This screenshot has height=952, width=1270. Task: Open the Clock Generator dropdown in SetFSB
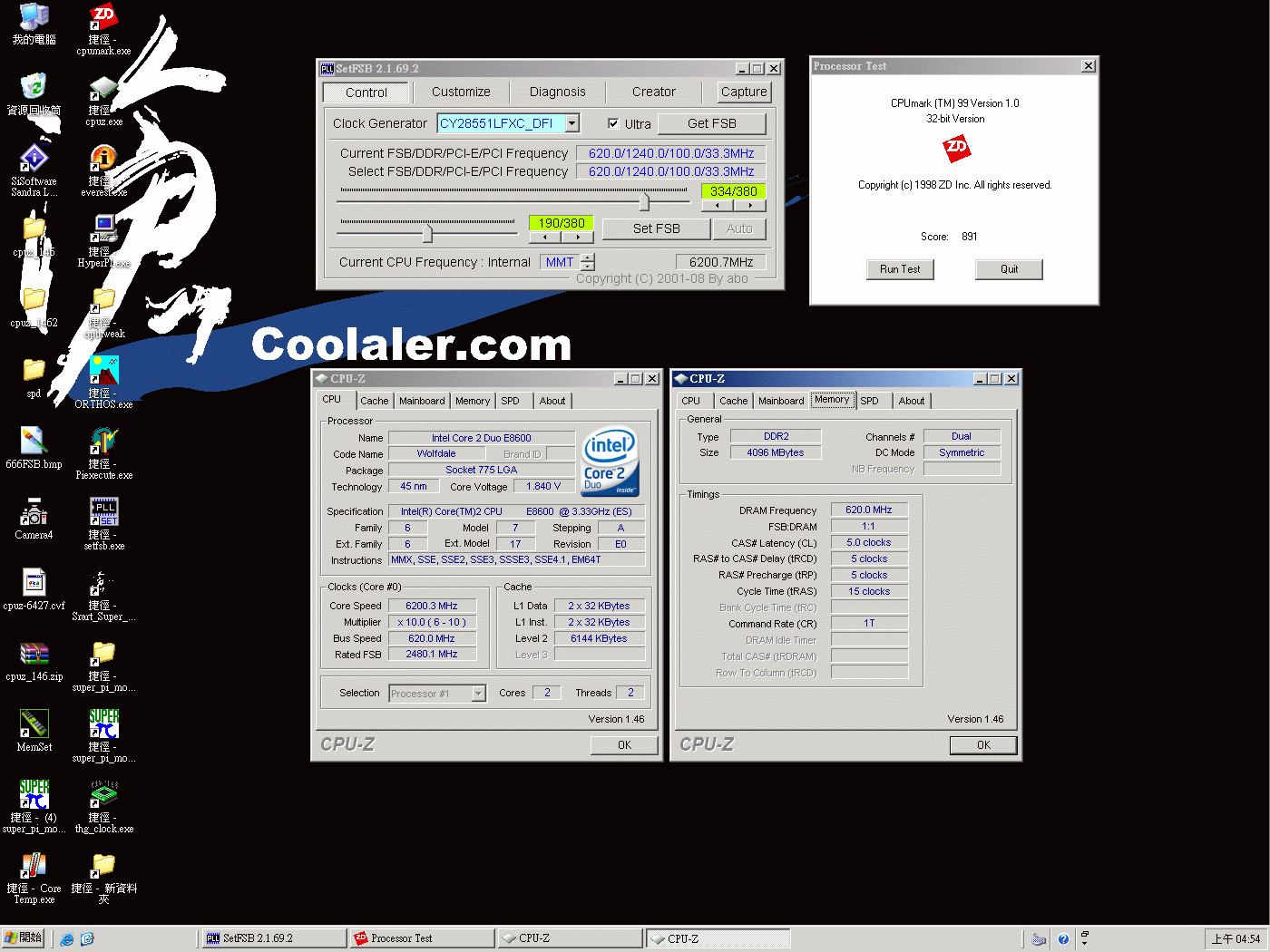coord(572,123)
